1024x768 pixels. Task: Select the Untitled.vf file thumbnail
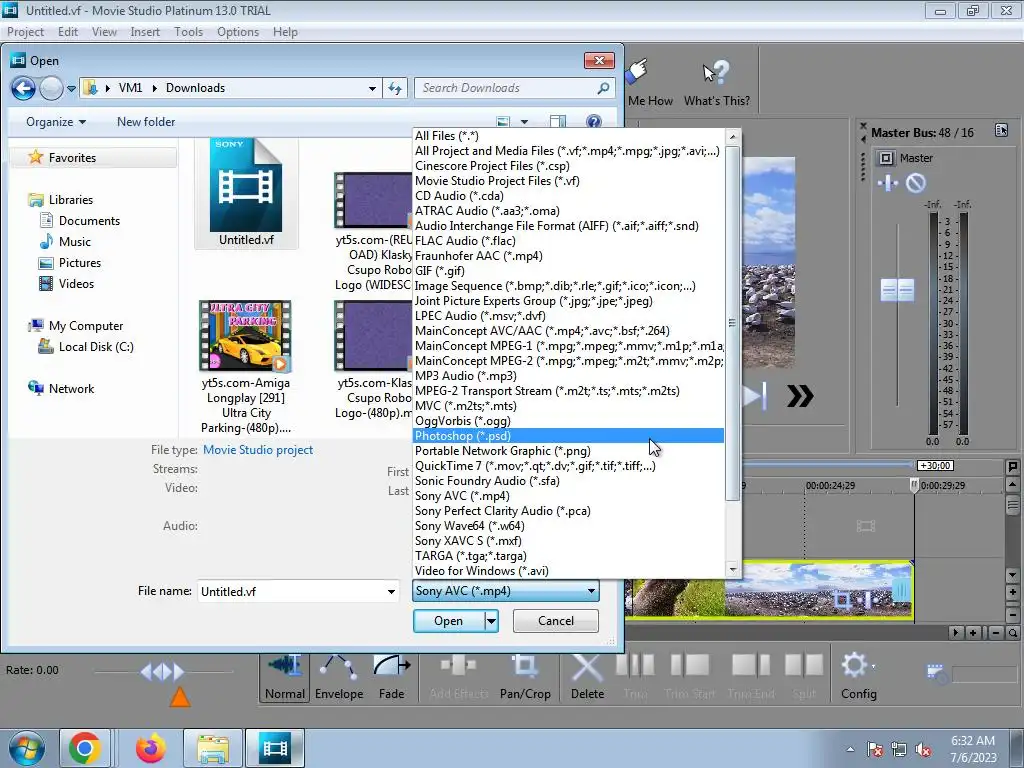pos(246,193)
